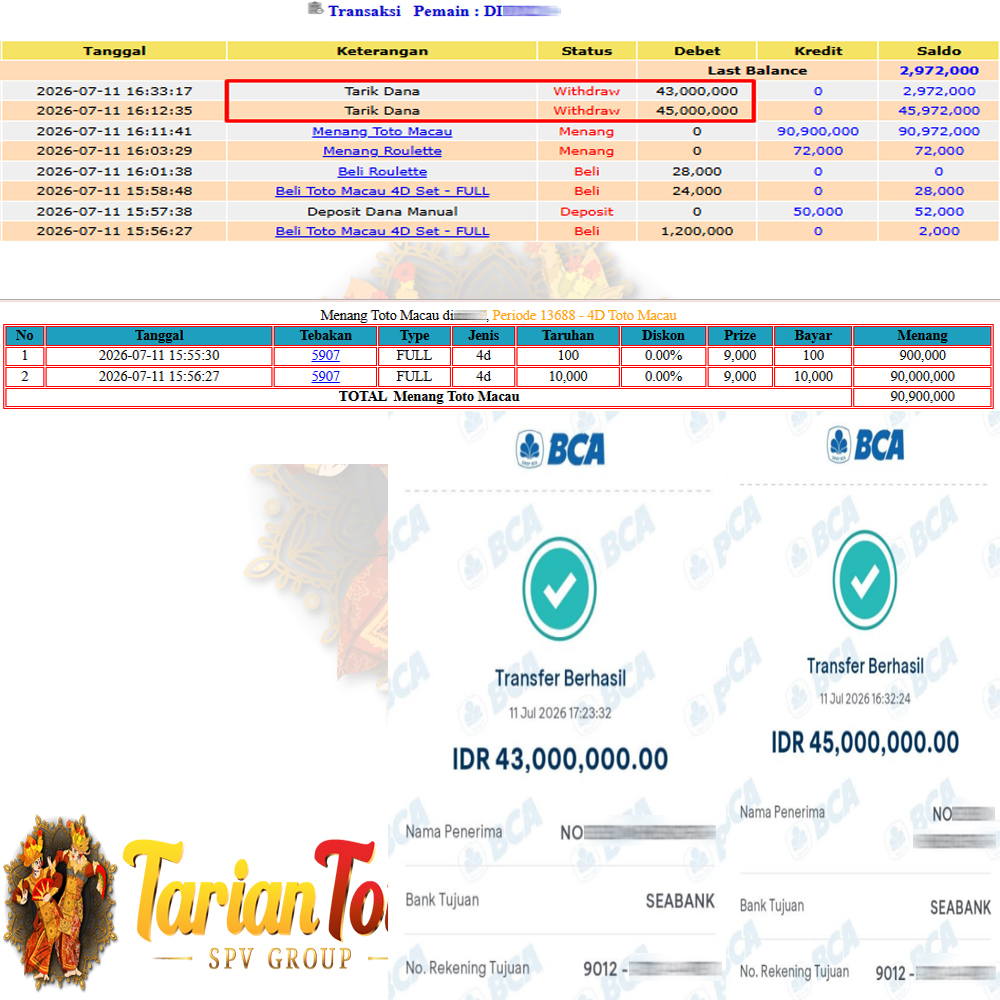The height and width of the screenshot is (1000, 1000).
Task: Click the Menang header in the blue table
Action: [922, 335]
